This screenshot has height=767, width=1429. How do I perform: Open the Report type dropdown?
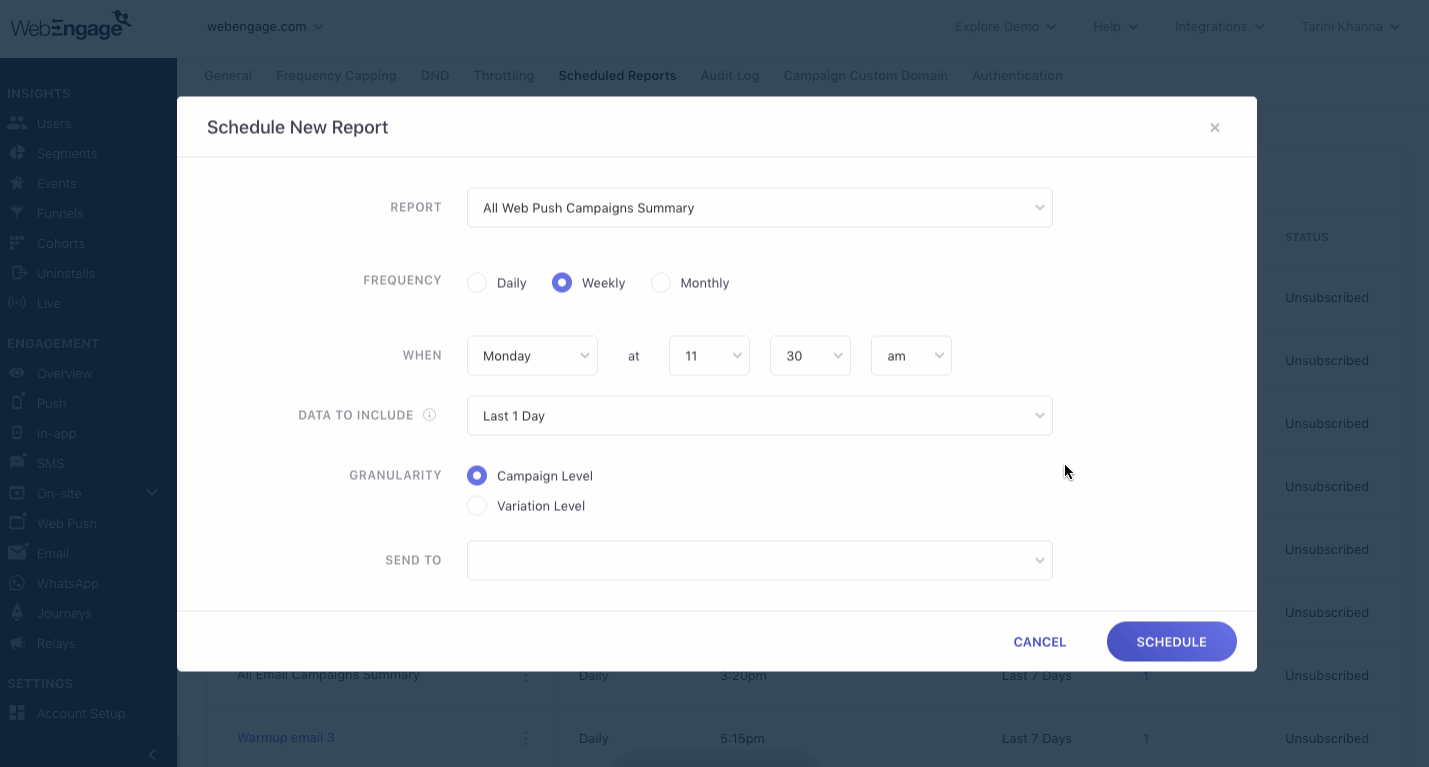pos(760,208)
